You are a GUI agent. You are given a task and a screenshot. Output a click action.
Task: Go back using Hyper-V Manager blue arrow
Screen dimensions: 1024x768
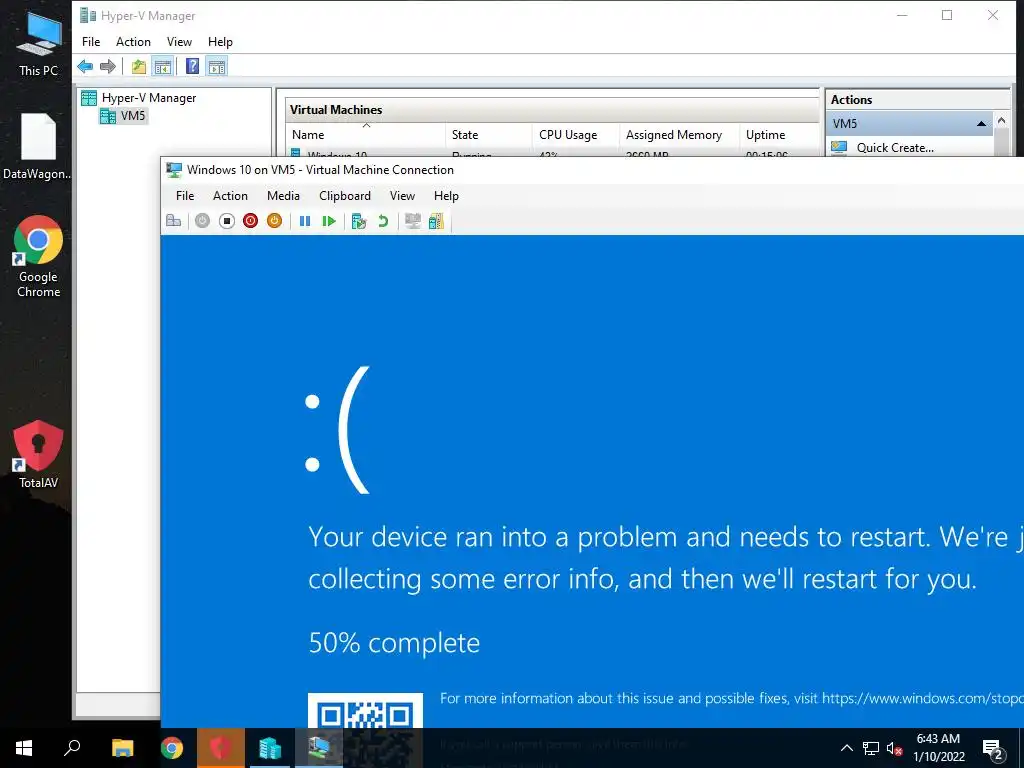point(85,67)
